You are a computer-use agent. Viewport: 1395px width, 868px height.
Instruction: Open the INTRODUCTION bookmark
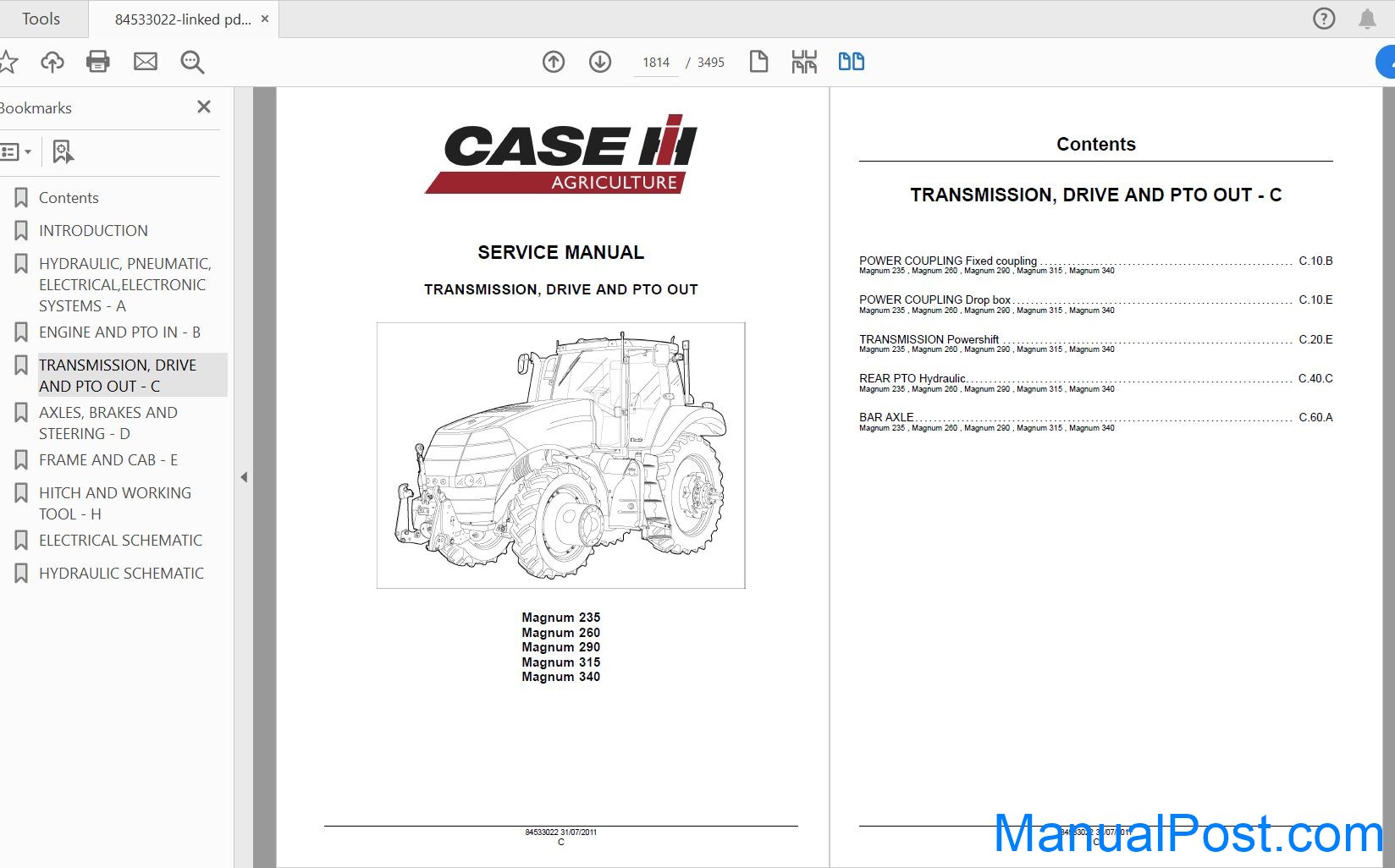pos(93,231)
